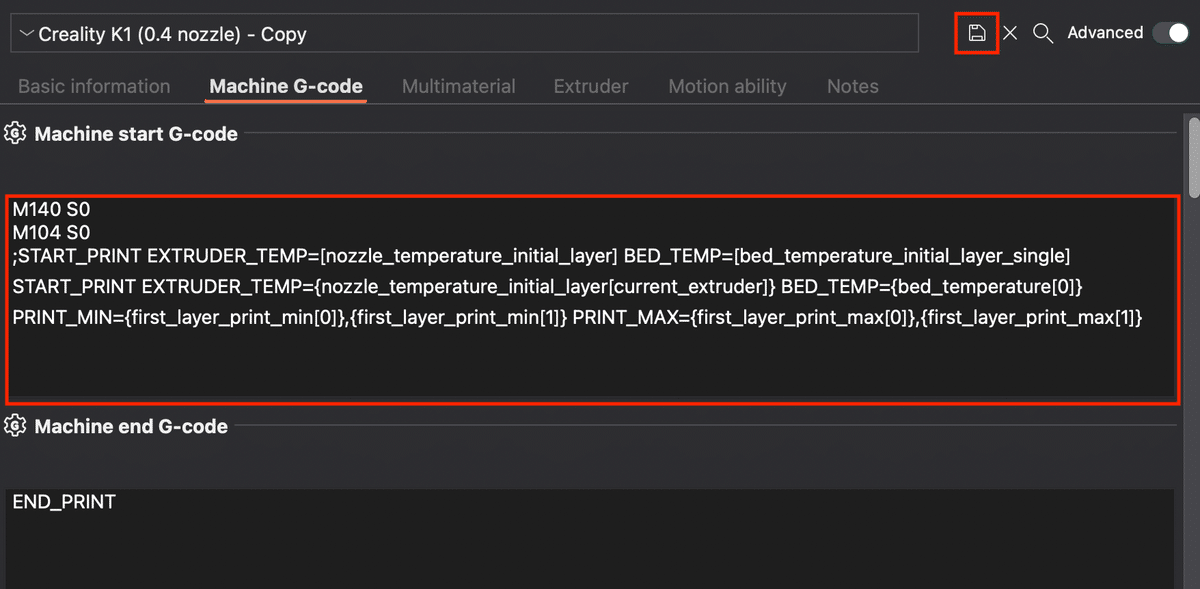The image size is (1200, 589).
Task: Click the Advanced label text
Action: tap(1105, 33)
